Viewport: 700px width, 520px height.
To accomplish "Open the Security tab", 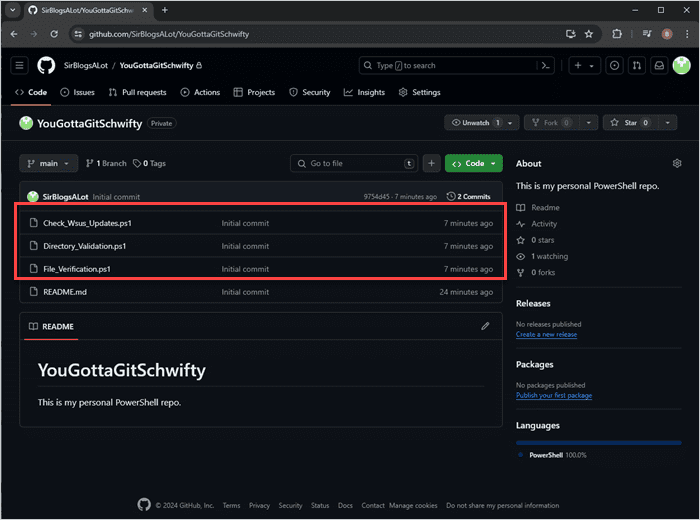I will point(310,92).
